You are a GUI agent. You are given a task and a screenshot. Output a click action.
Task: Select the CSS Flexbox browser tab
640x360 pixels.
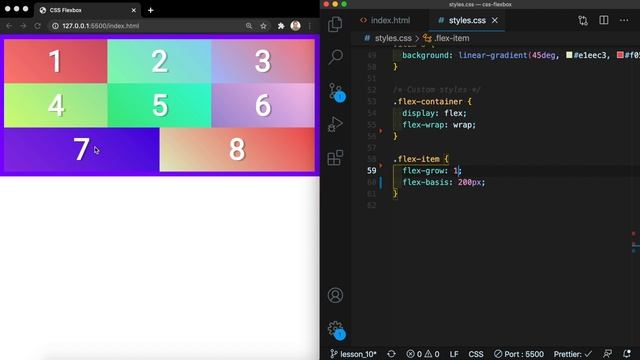point(87,10)
